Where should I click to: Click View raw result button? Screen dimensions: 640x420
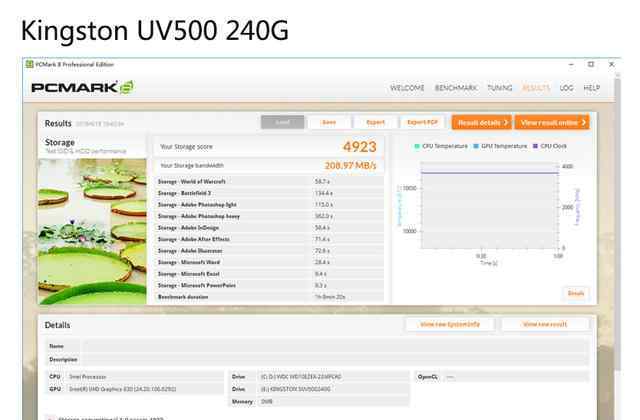(545, 324)
